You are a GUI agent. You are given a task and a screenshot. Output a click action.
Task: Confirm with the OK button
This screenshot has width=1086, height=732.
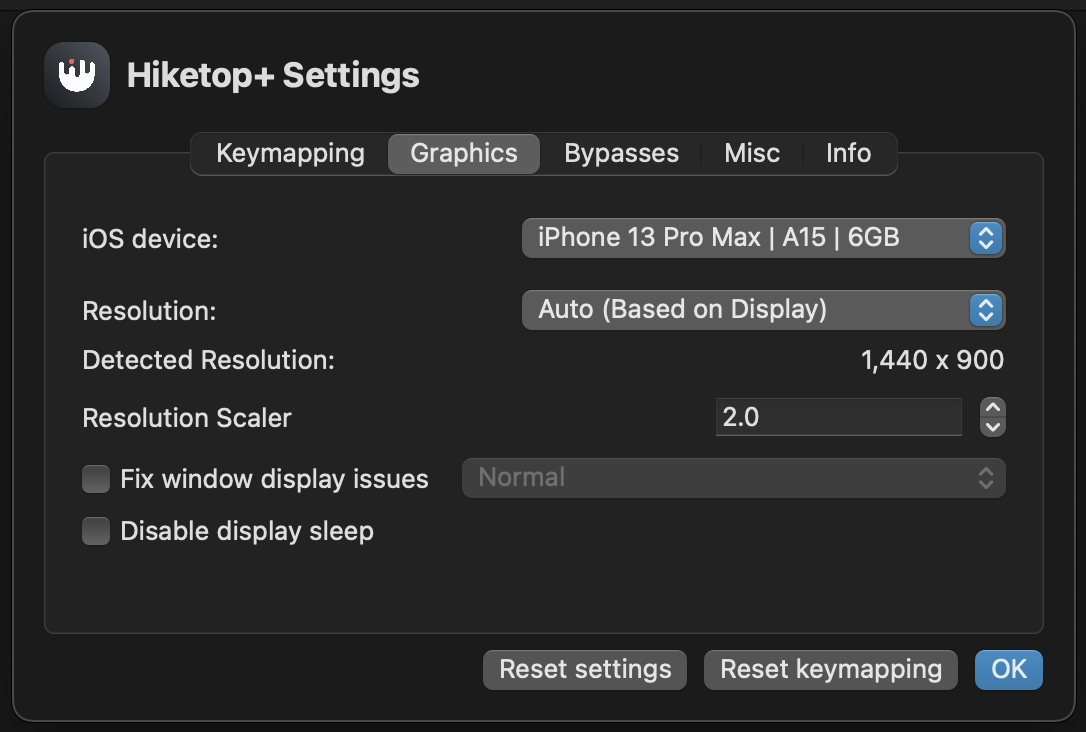1008,670
